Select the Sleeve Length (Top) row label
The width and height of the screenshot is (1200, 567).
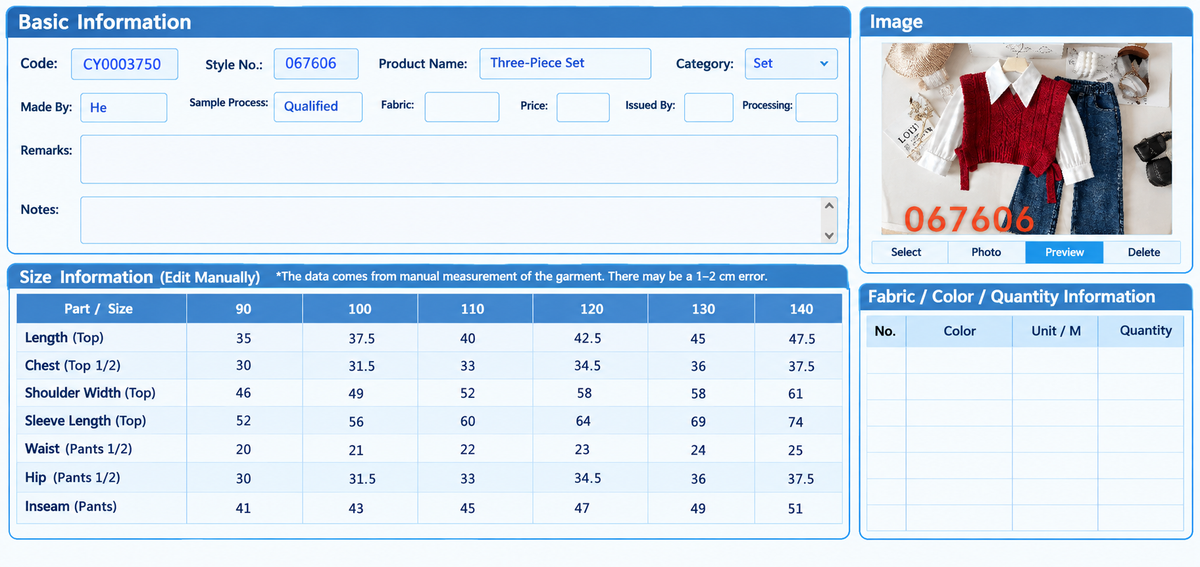click(x=85, y=421)
